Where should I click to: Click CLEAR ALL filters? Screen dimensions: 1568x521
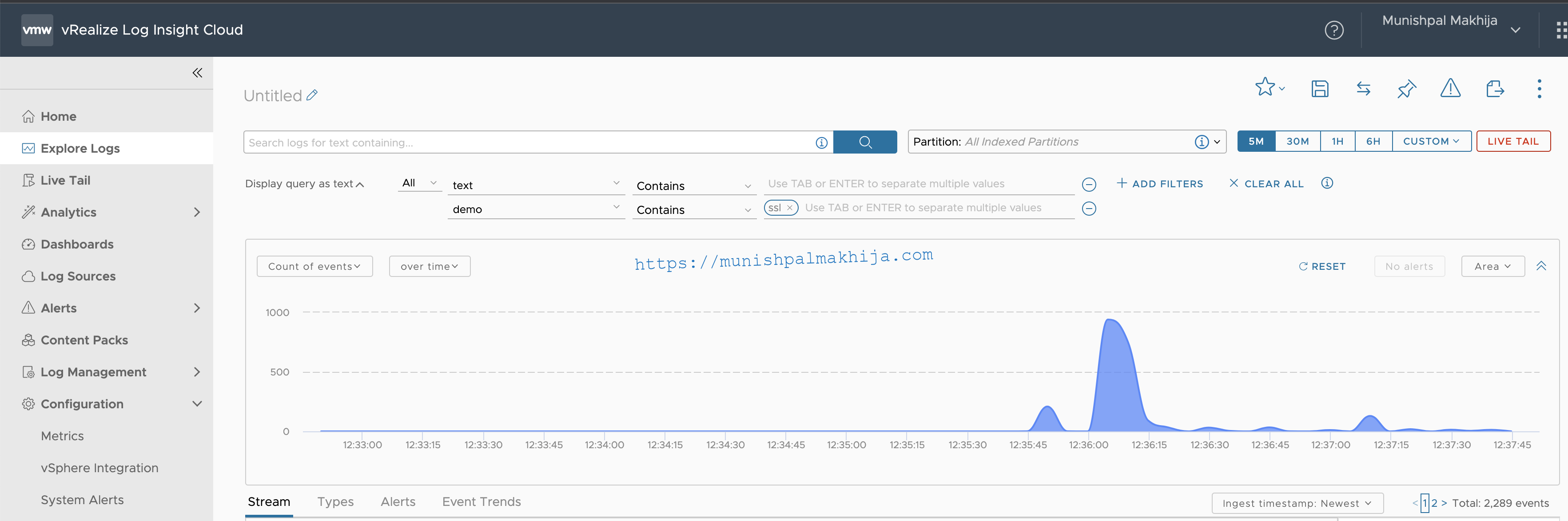pyautogui.click(x=1266, y=184)
